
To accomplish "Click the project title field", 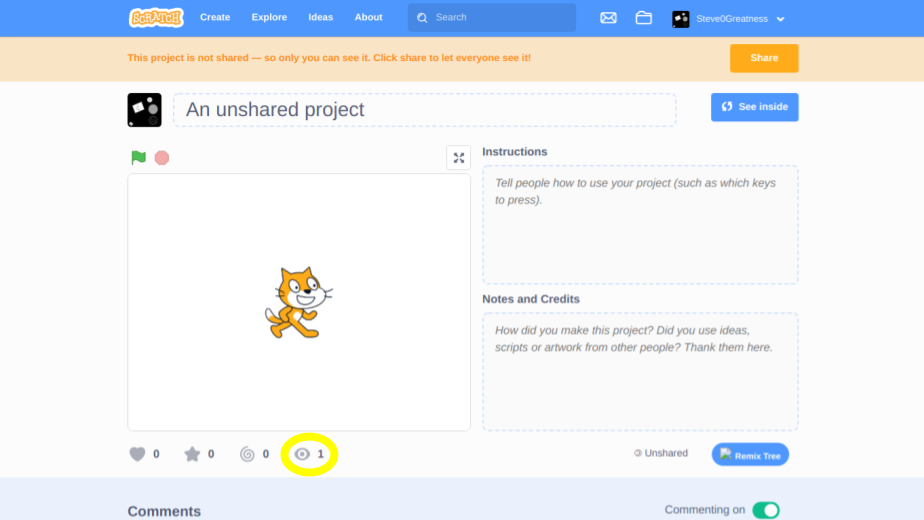I will (x=424, y=110).
